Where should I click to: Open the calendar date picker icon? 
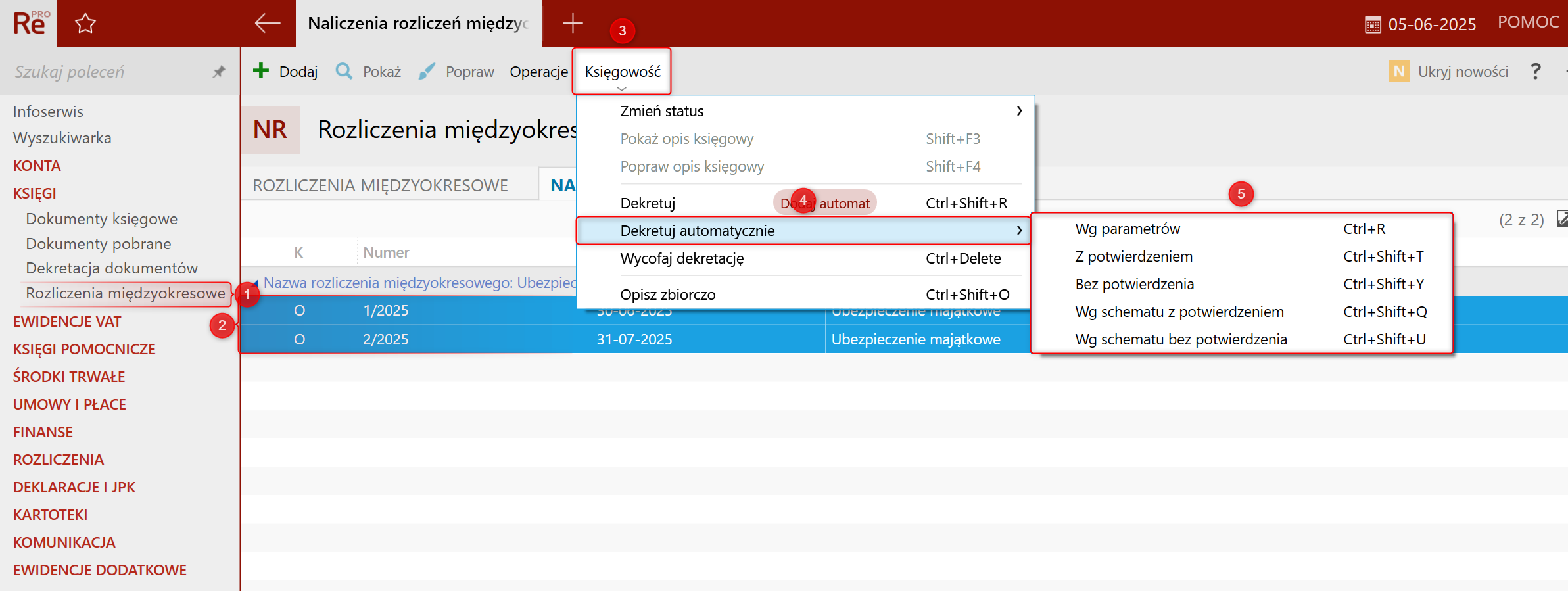(1373, 25)
